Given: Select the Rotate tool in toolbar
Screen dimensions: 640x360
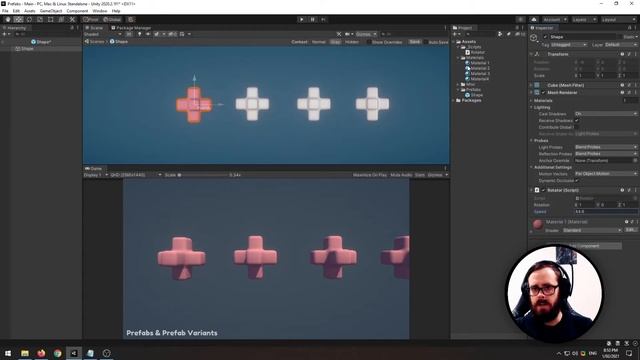Looking at the screenshot, I should 29,20.
